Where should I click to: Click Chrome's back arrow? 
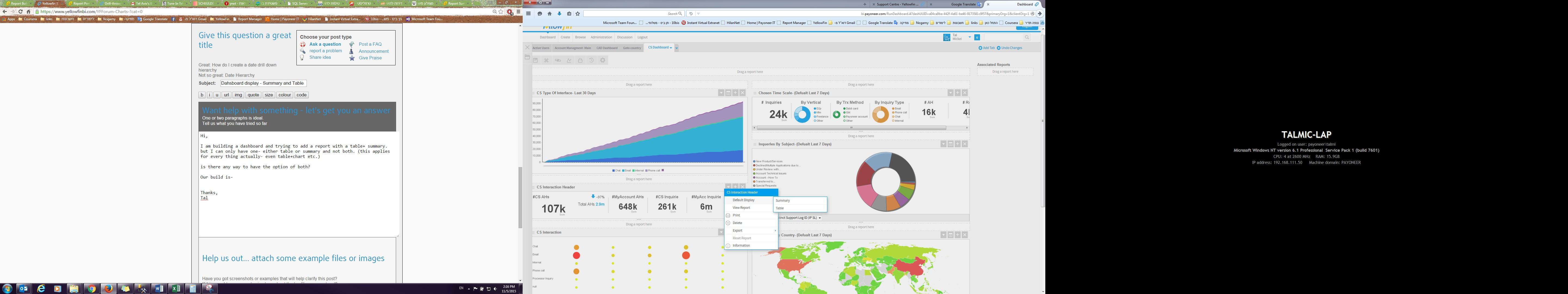pyautogui.click(x=5, y=11)
